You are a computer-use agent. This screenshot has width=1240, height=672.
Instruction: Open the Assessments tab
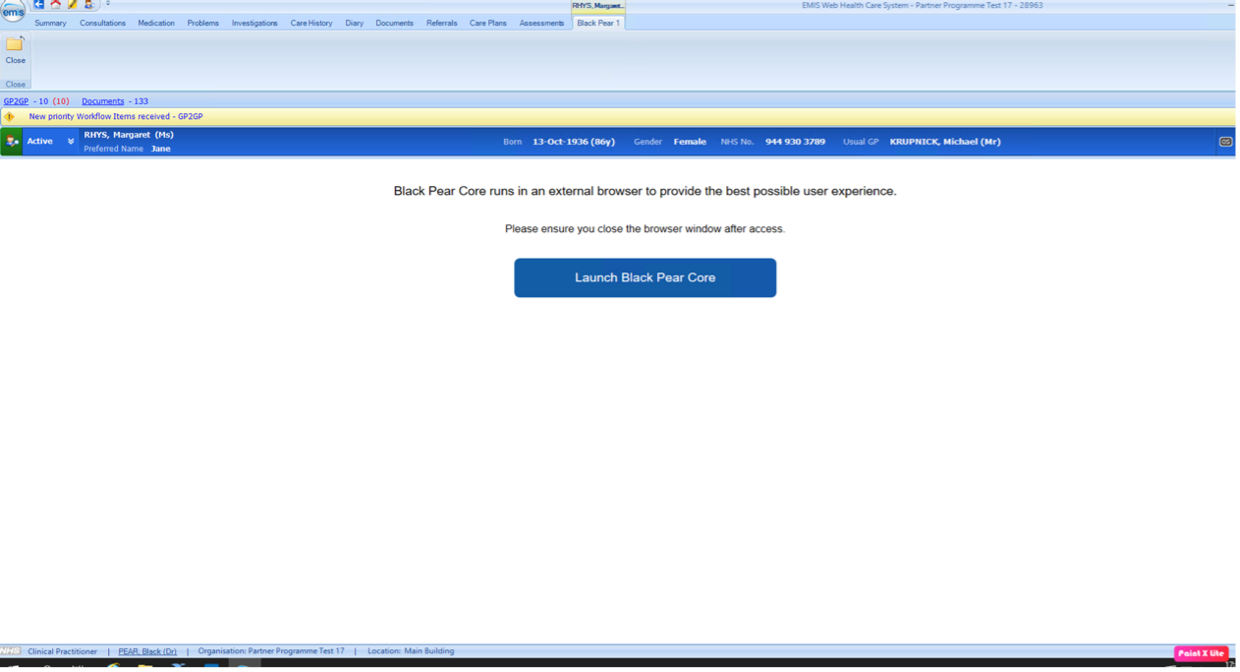[x=541, y=23]
